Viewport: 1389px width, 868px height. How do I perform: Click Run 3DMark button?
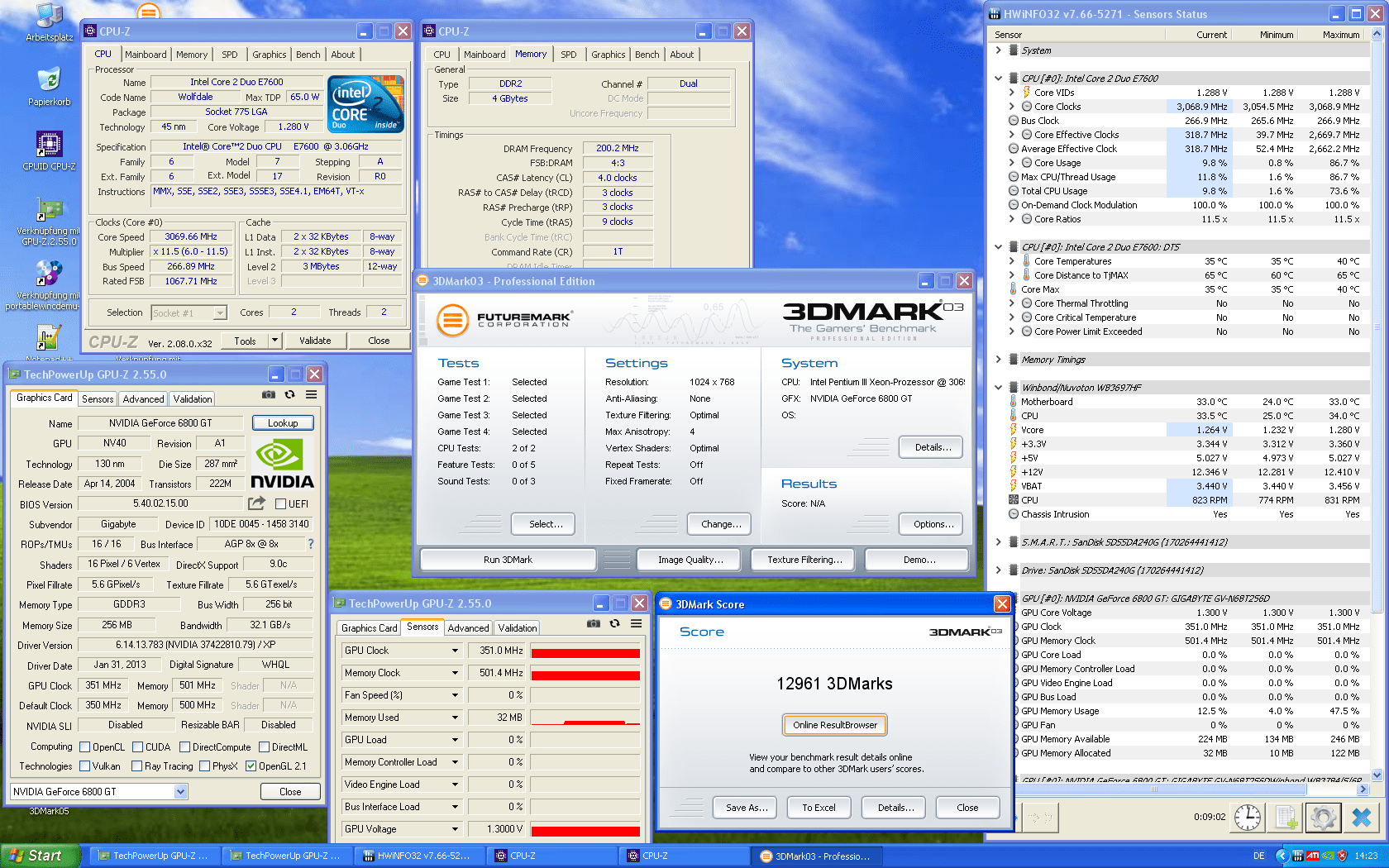pyautogui.click(x=508, y=560)
